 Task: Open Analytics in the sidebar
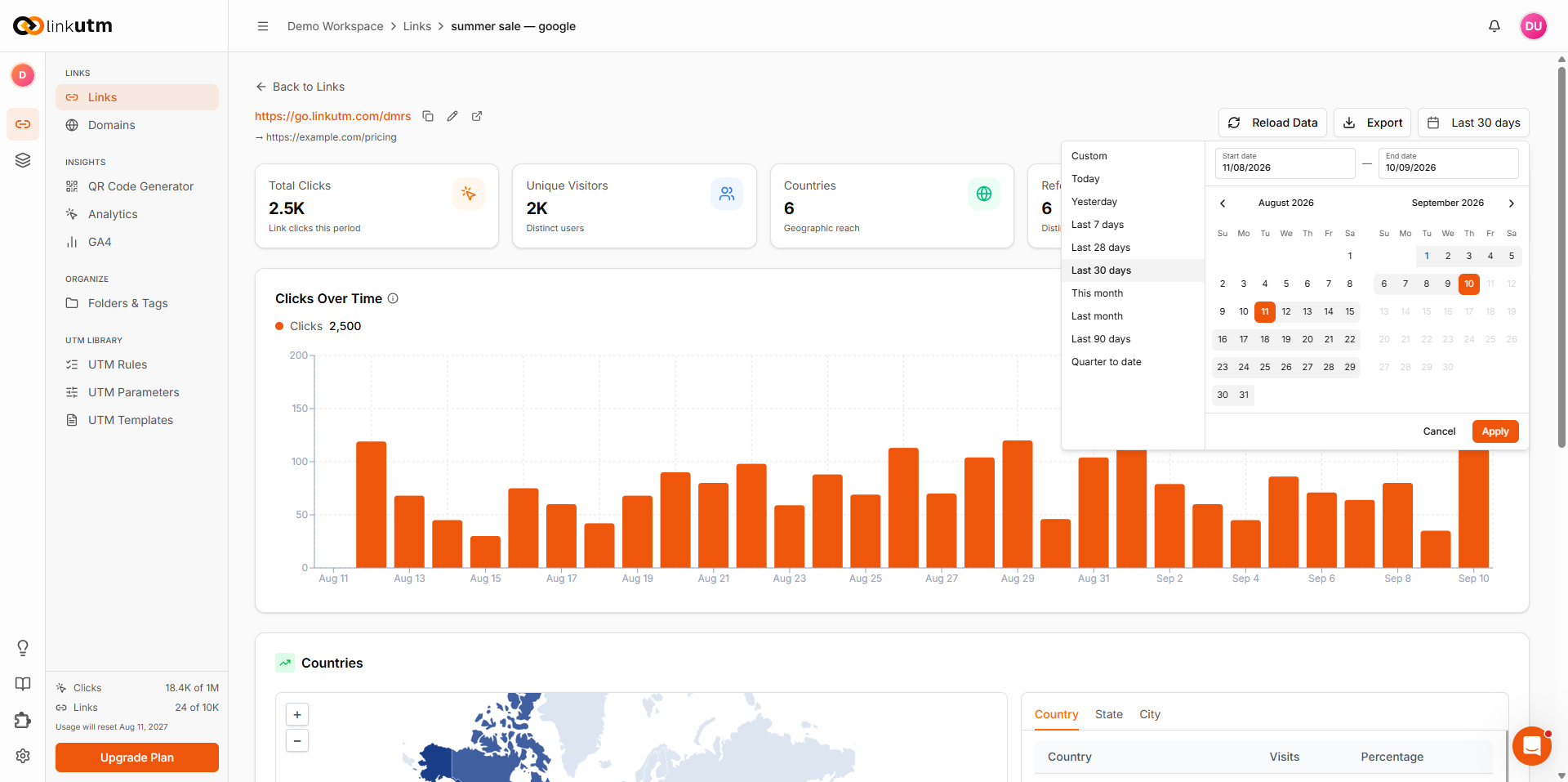tap(137, 214)
